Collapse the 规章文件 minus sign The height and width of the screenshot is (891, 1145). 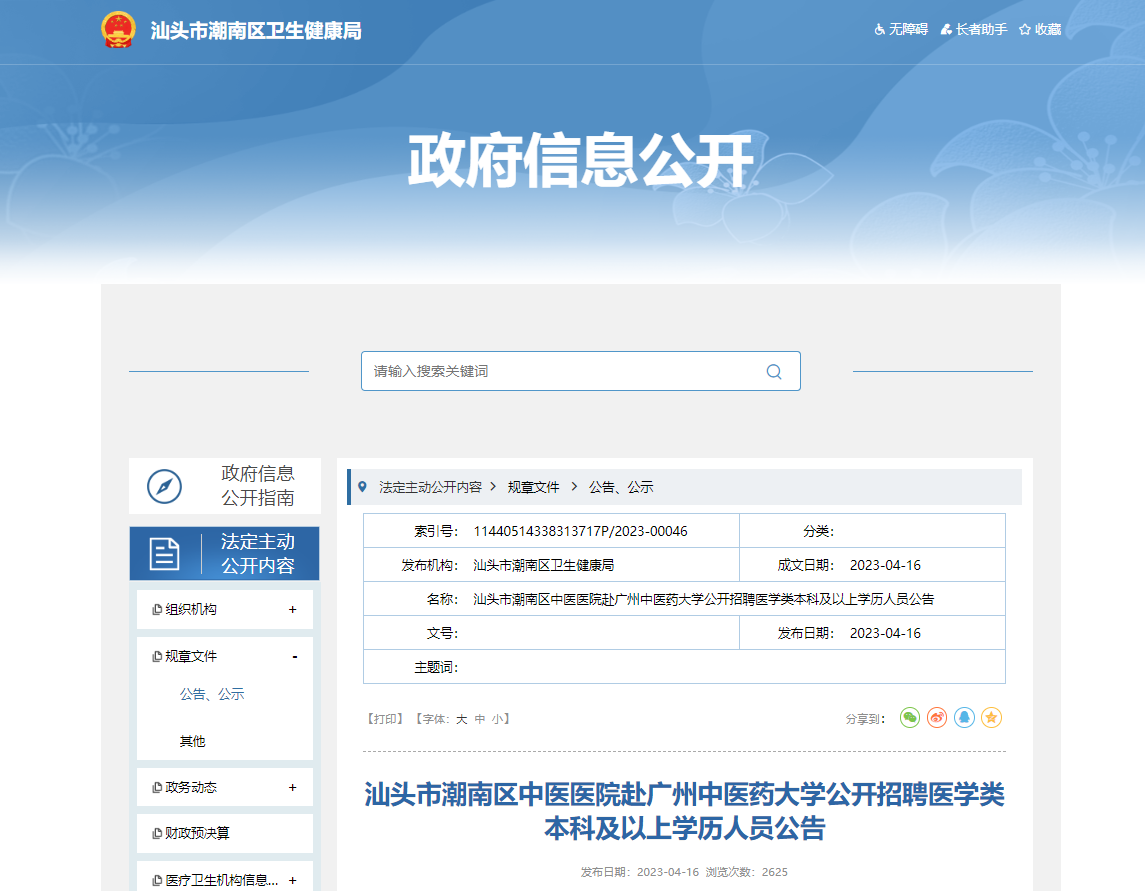click(x=294, y=657)
